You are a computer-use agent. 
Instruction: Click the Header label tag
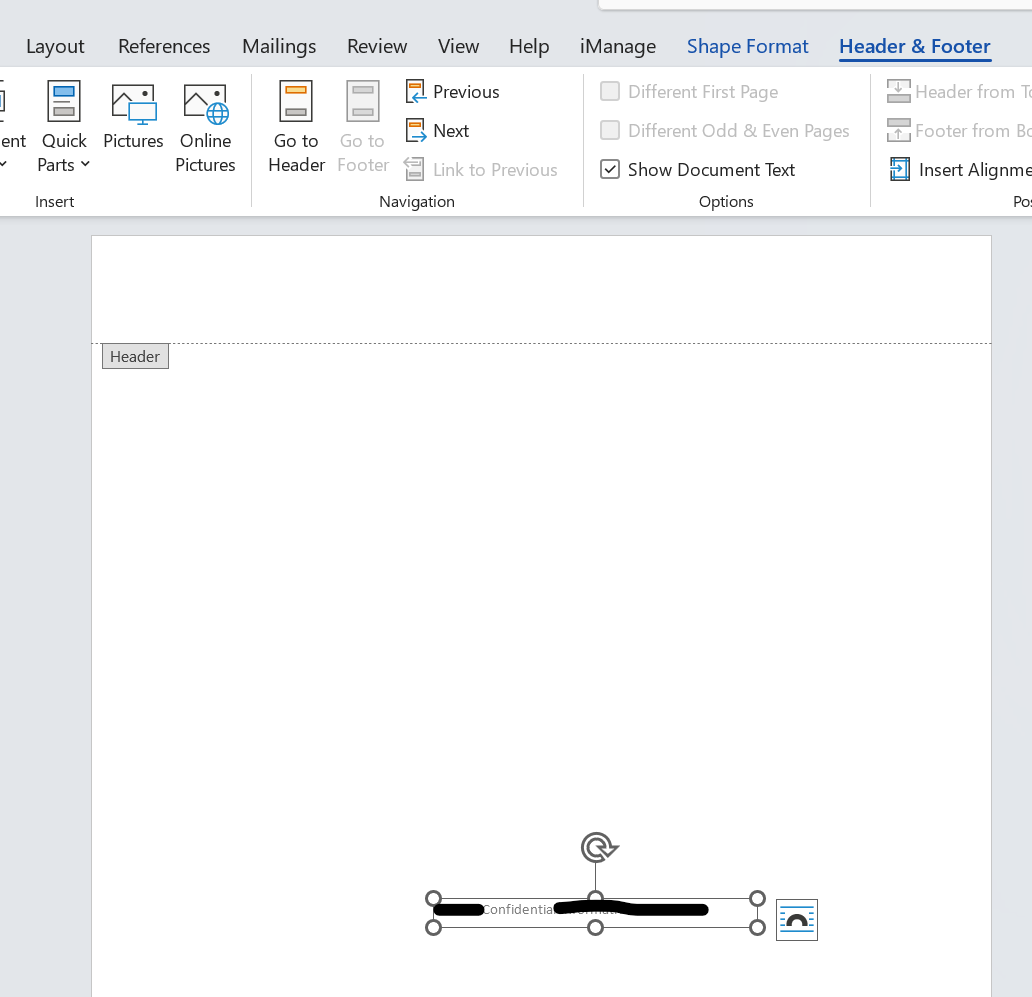pos(135,357)
